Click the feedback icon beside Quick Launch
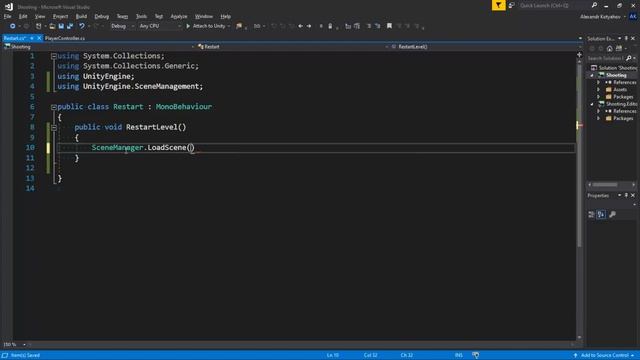Screen dimensions: 640x360 [x=511, y=5]
